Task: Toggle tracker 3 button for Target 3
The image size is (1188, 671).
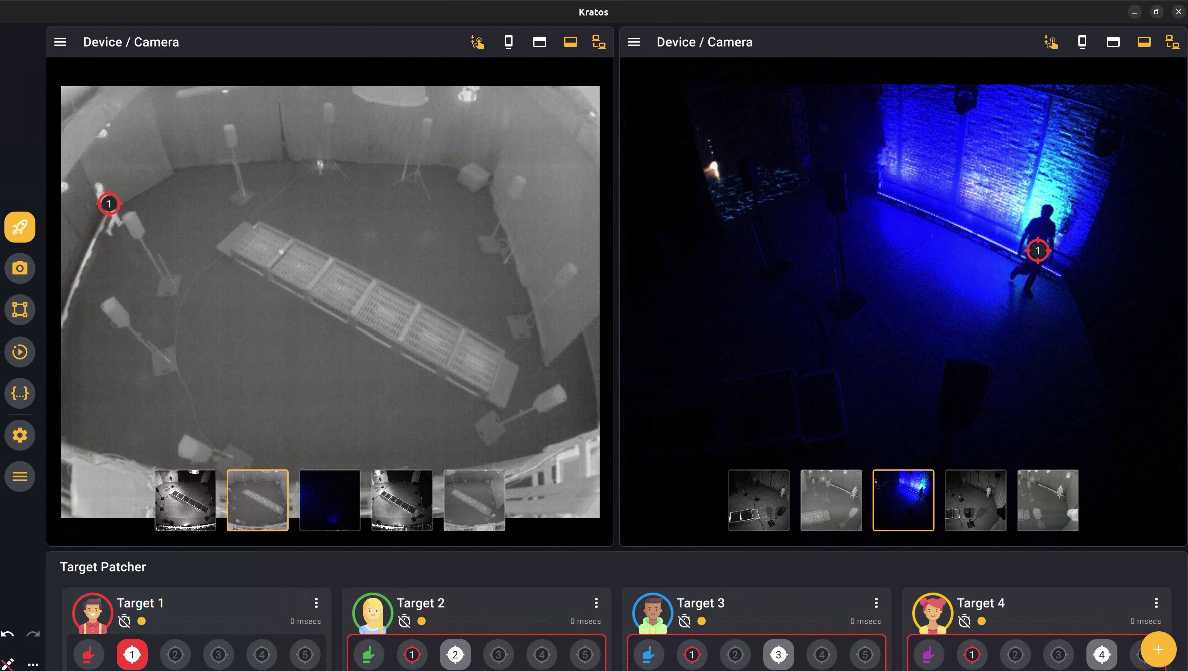Action: (x=778, y=655)
